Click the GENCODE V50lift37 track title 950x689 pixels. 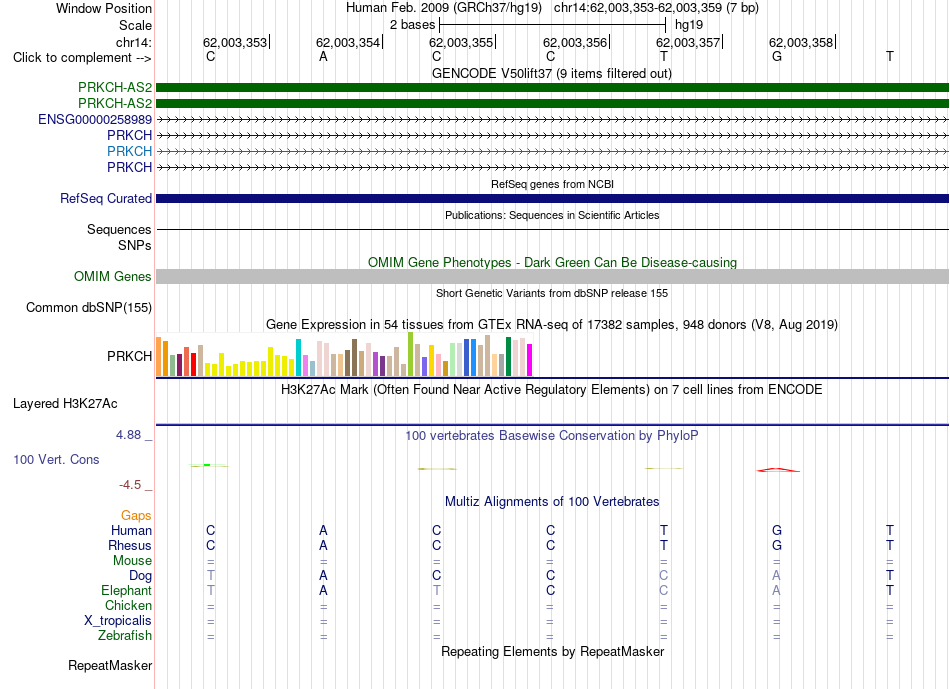[551, 73]
